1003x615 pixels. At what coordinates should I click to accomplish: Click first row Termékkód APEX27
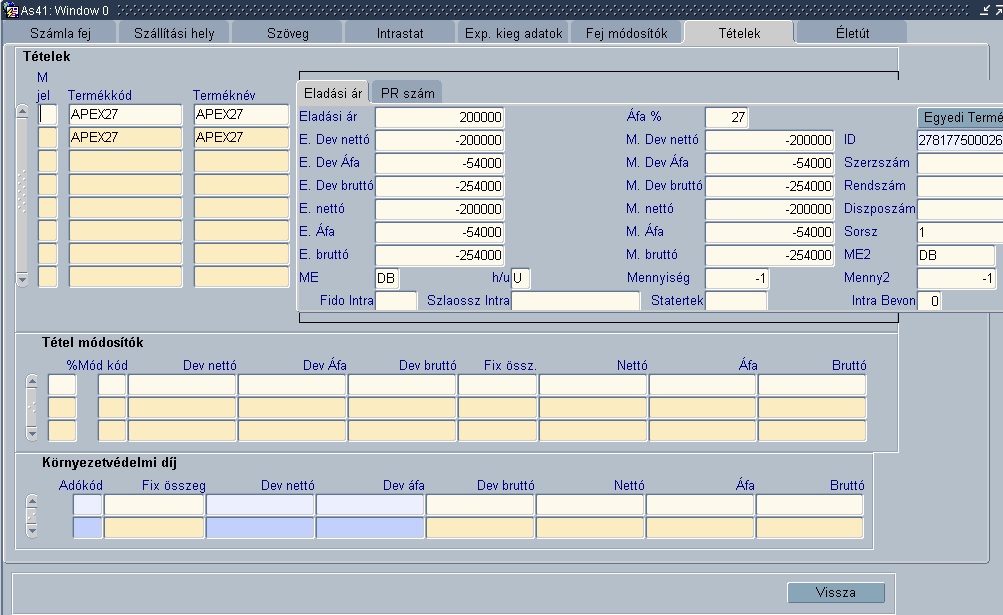[x=125, y=115]
